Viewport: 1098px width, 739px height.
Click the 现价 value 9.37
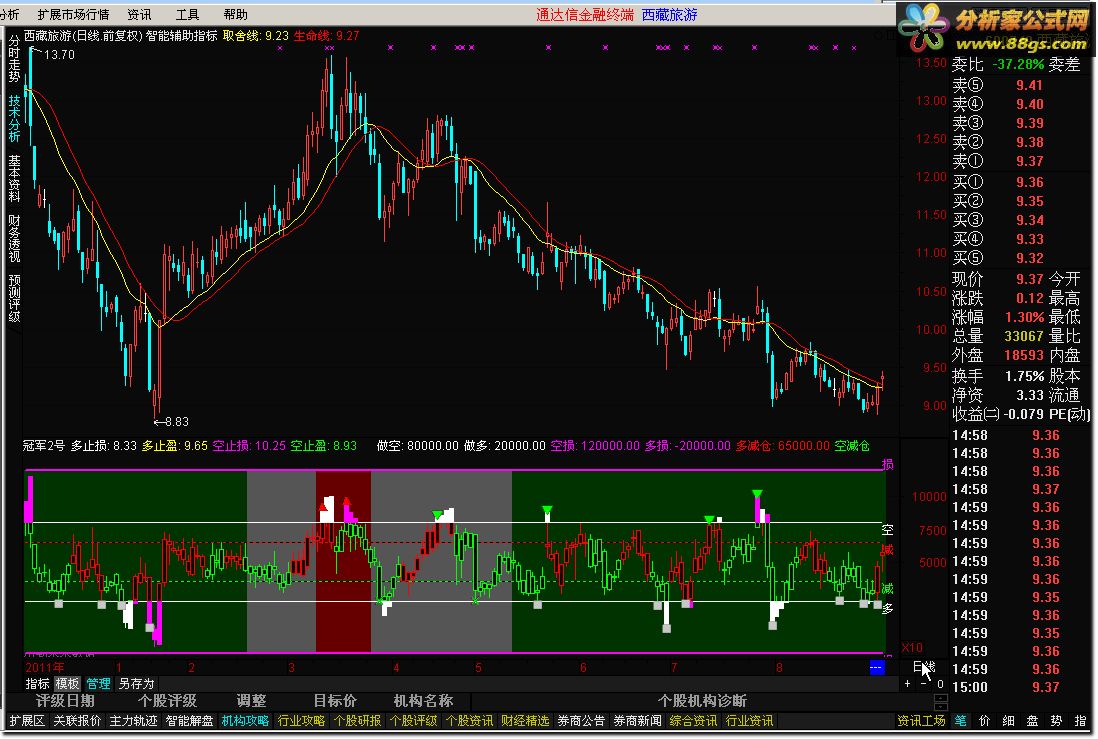point(1029,279)
